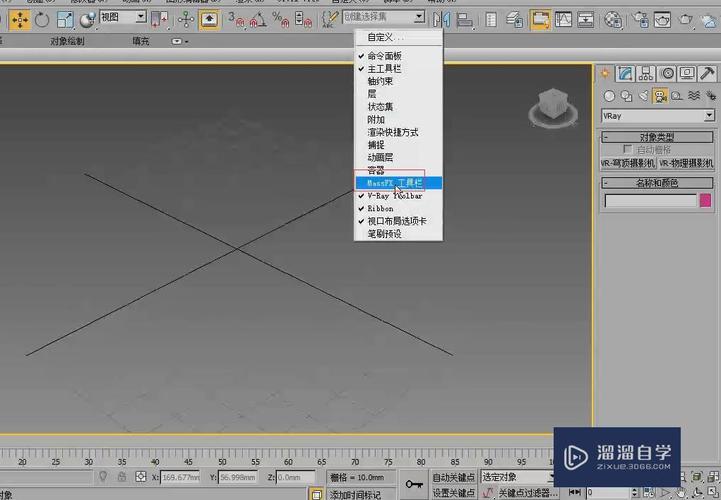Image resolution: width=721 pixels, height=500 pixels.
Task: Select 渲染快捷方式 in the toolbar menu
Action: pyautogui.click(x=398, y=132)
